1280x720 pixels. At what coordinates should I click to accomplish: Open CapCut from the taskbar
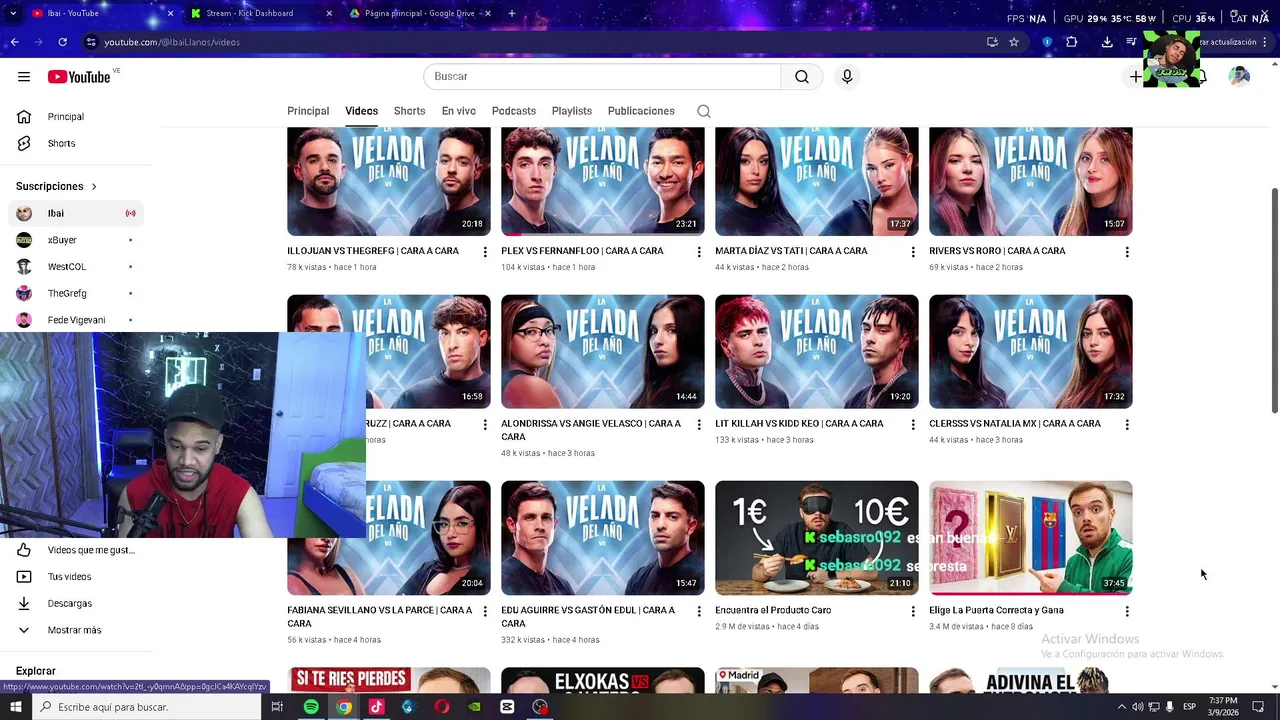507,707
